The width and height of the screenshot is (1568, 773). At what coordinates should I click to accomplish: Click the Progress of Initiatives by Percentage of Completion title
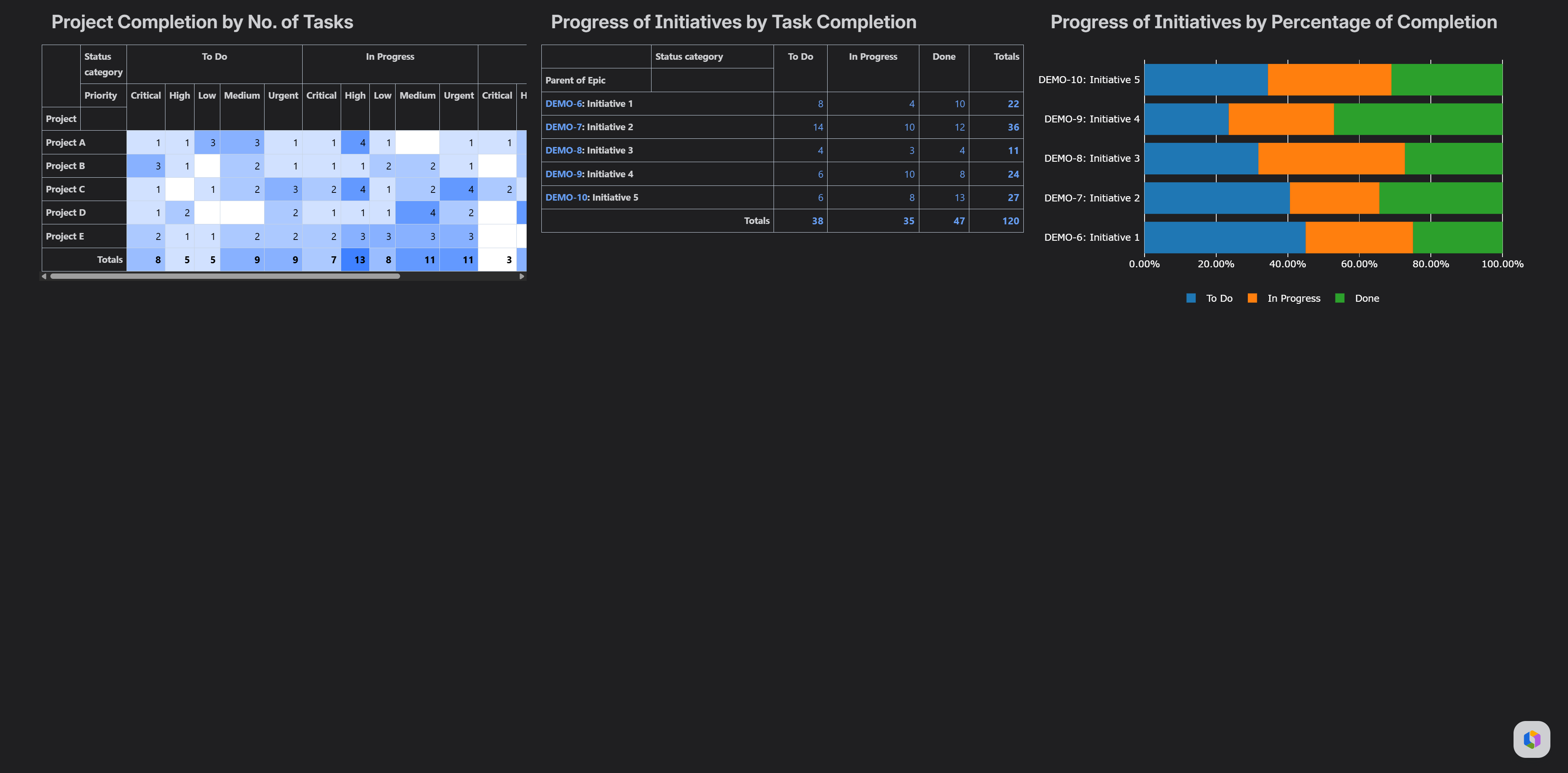(1274, 22)
